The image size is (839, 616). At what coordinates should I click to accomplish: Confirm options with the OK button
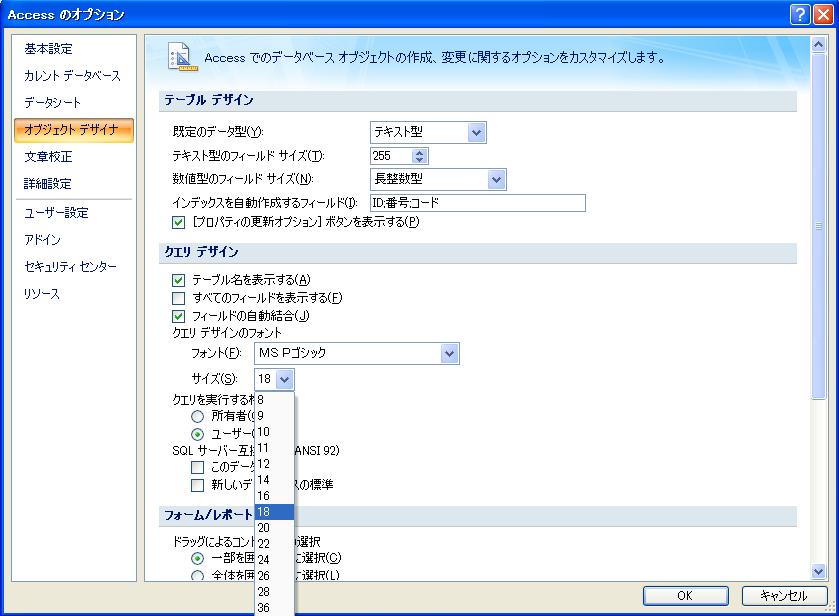click(x=685, y=596)
